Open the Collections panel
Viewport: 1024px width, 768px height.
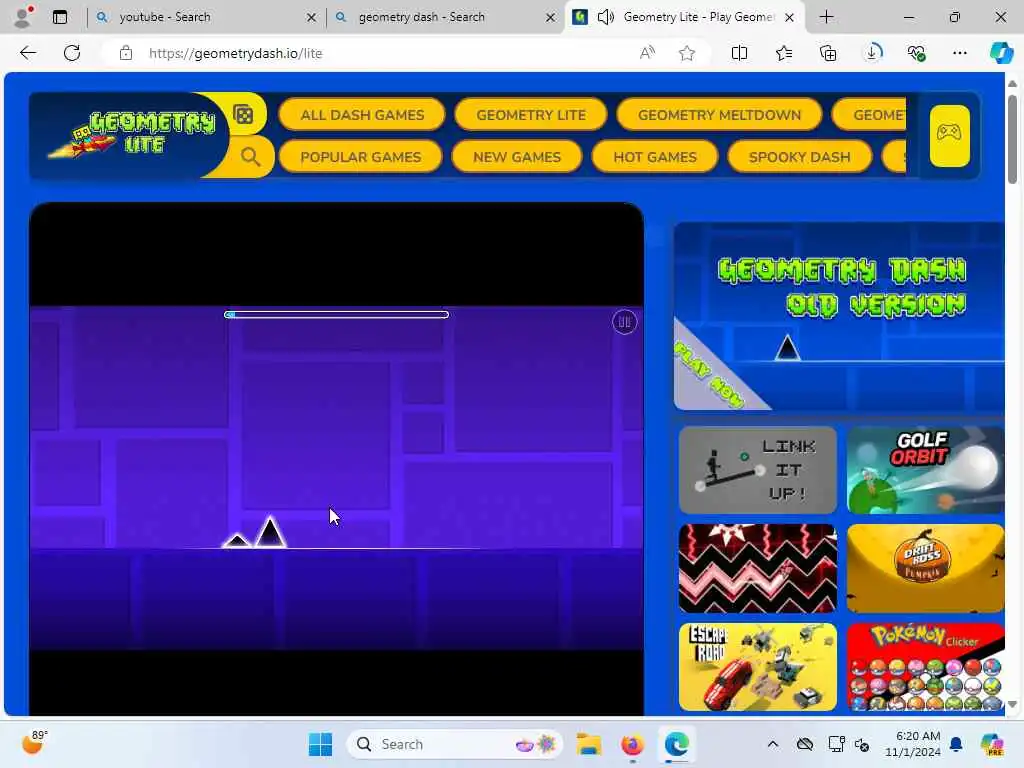[828, 53]
